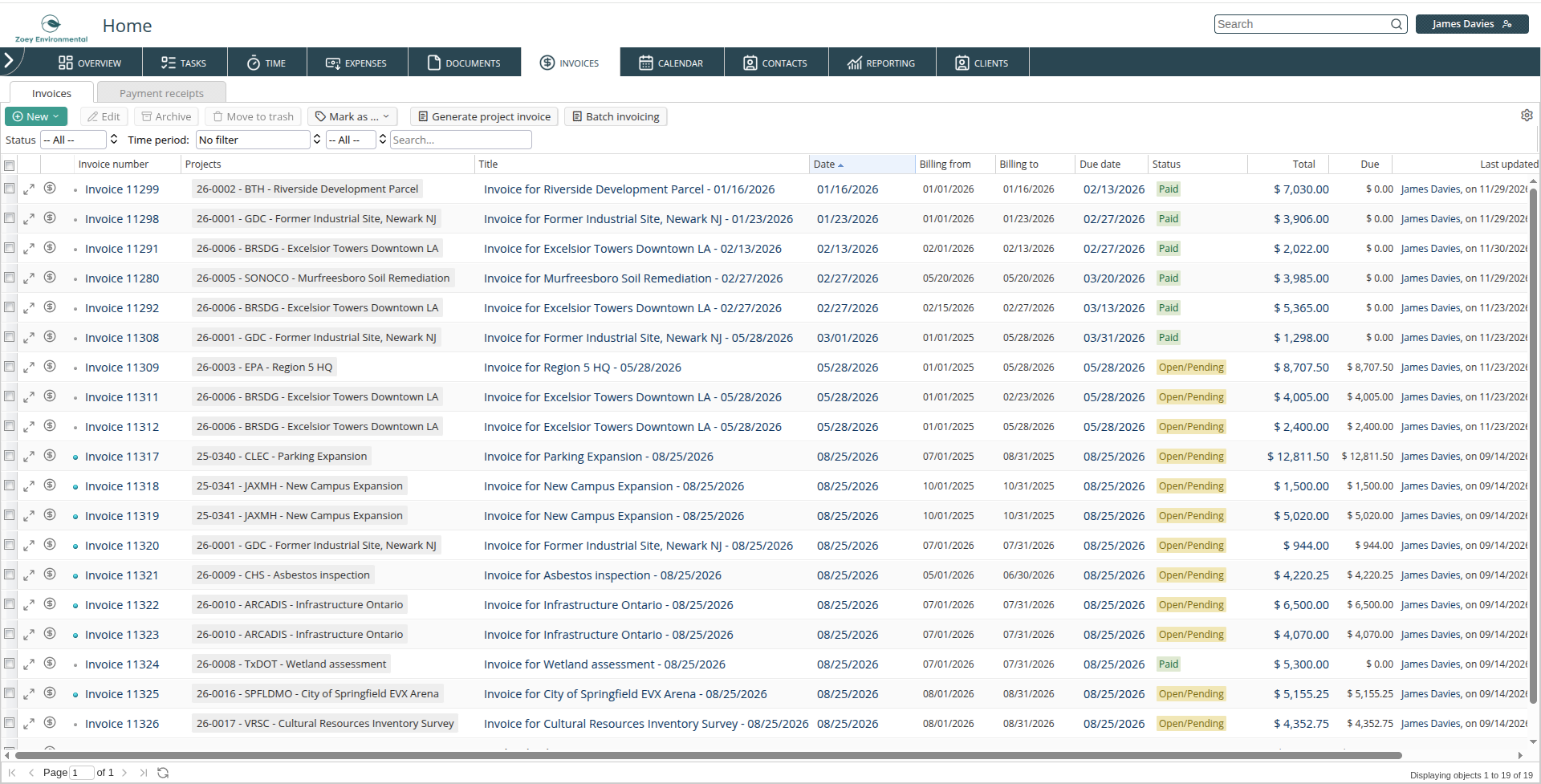Viewport: 1541px width, 784px height.
Task: Open the Expenses section in navigation
Action: tap(357, 63)
